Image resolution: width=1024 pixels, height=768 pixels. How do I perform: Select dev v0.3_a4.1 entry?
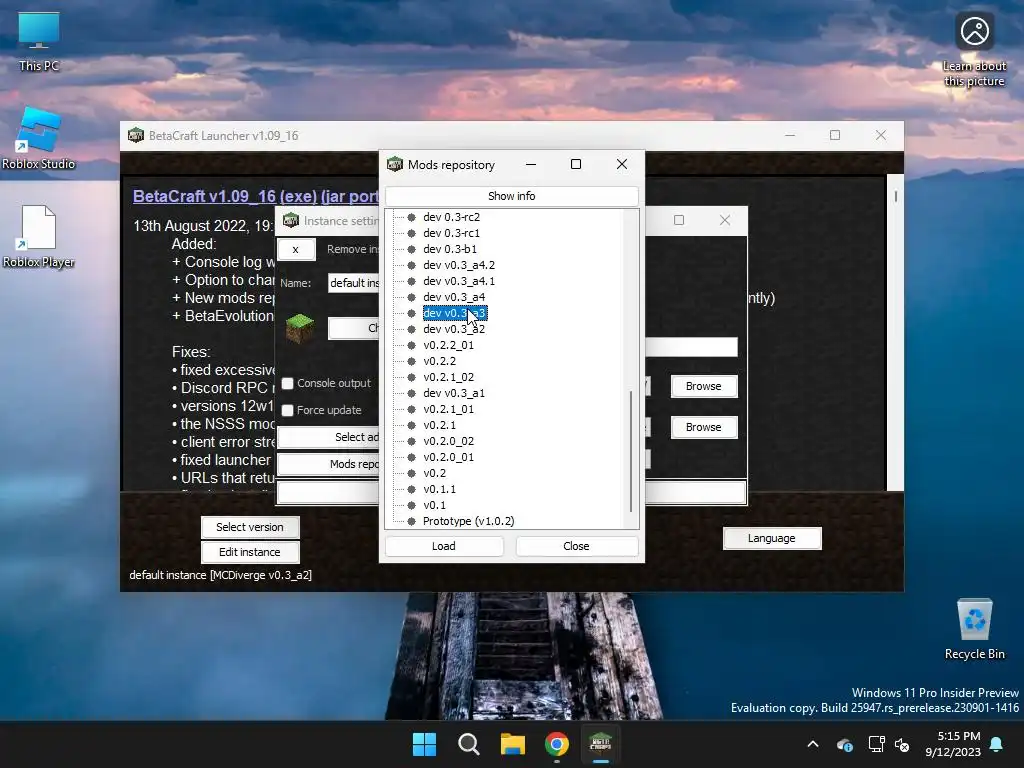459,281
